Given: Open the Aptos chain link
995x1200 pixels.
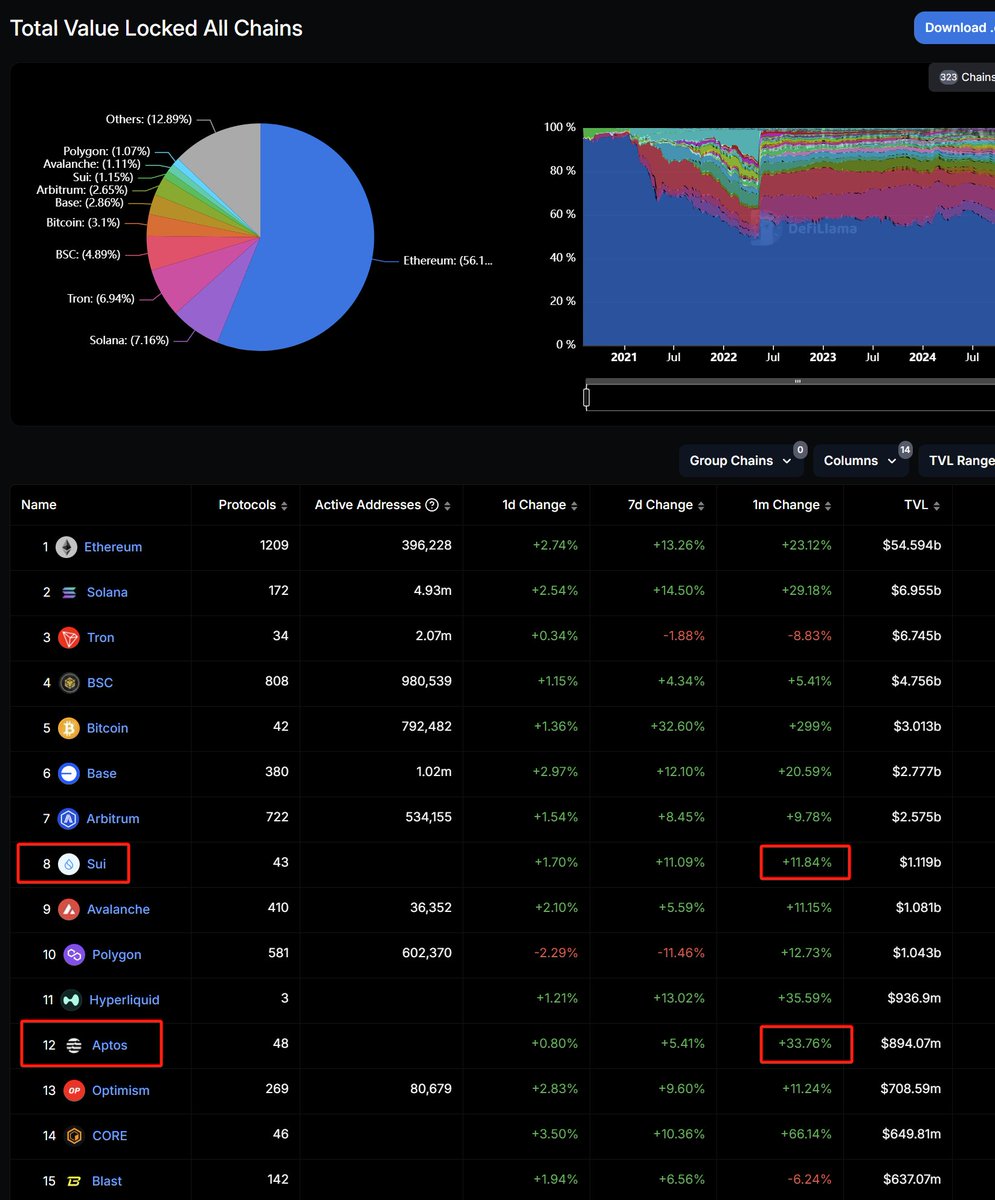Looking at the screenshot, I should [x=109, y=1045].
